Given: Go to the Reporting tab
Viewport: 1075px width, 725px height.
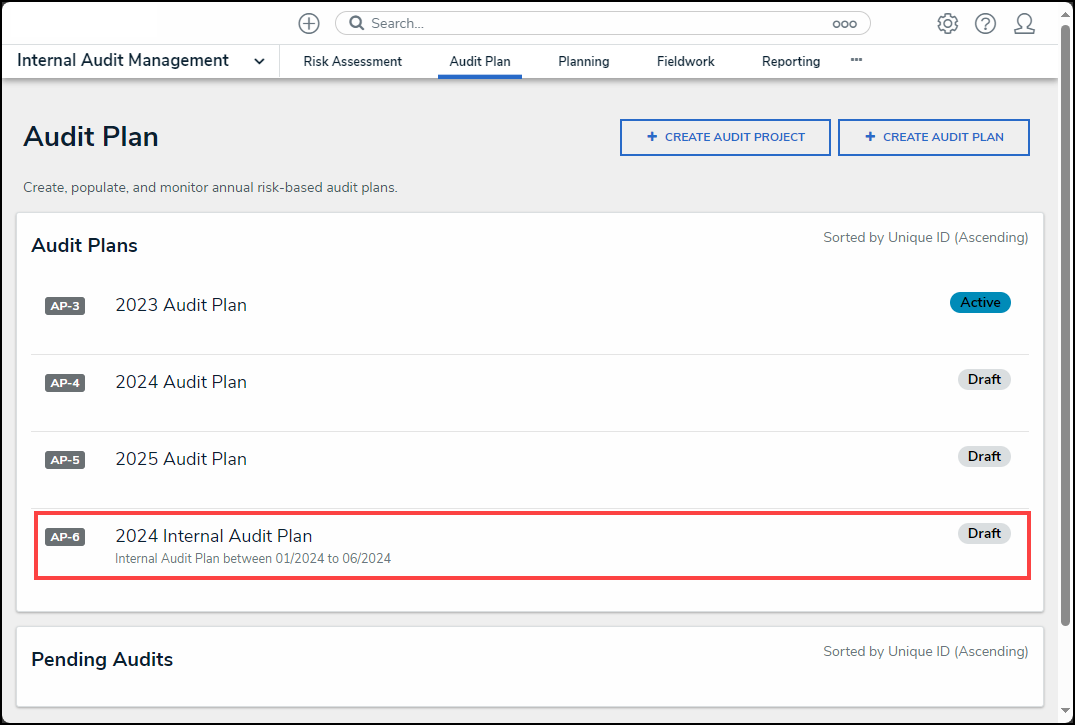Looking at the screenshot, I should coord(790,61).
